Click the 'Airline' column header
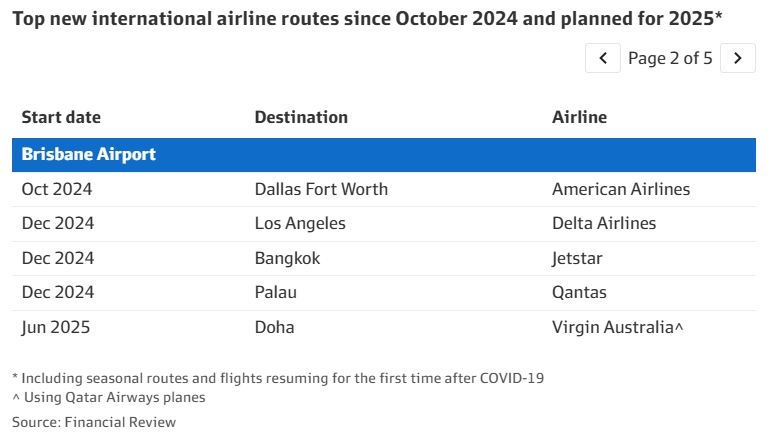 (579, 117)
